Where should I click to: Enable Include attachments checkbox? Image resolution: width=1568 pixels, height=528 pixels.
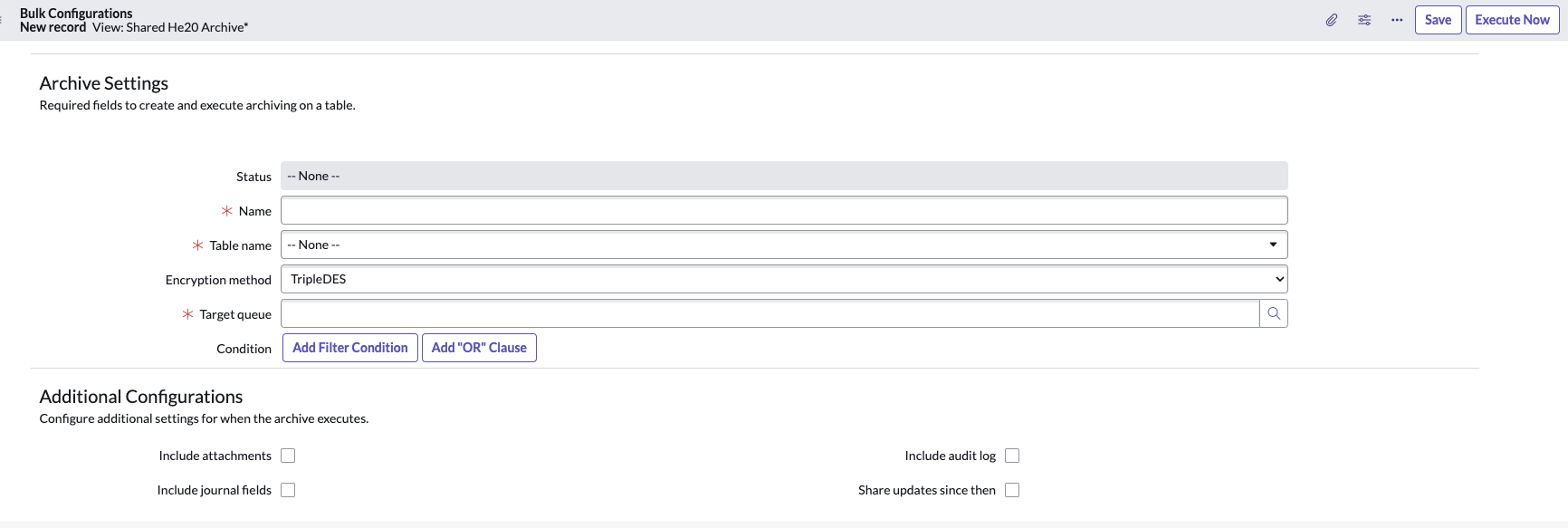[x=288, y=456]
